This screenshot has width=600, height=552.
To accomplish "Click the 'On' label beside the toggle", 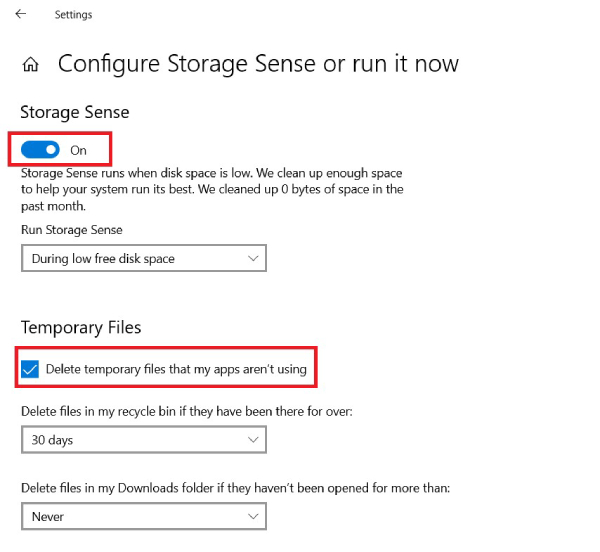I will coord(79,150).
